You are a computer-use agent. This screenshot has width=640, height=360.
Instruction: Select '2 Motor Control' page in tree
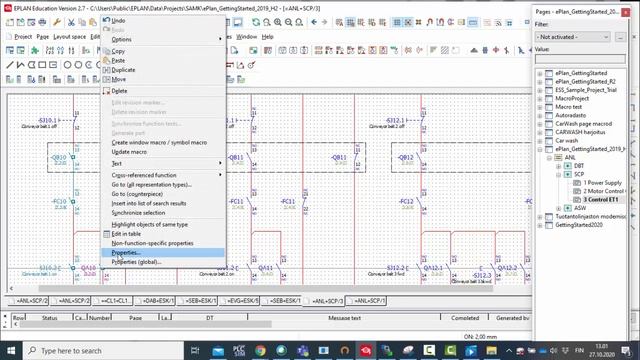click(604, 191)
